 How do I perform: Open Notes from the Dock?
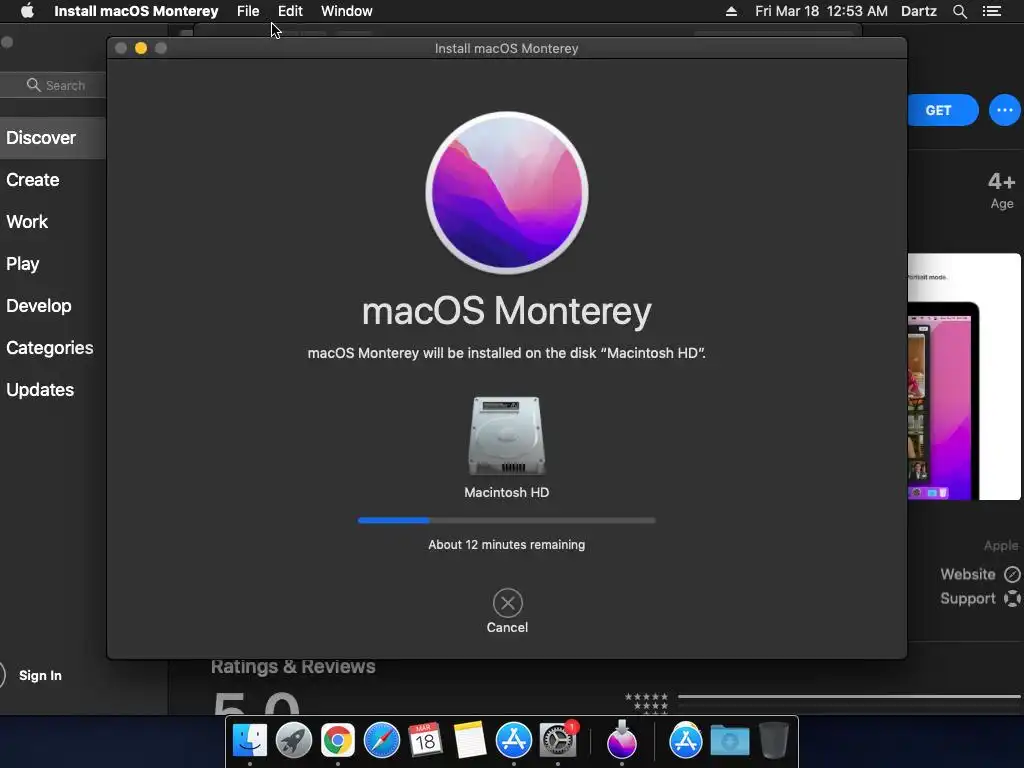tap(470, 741)
